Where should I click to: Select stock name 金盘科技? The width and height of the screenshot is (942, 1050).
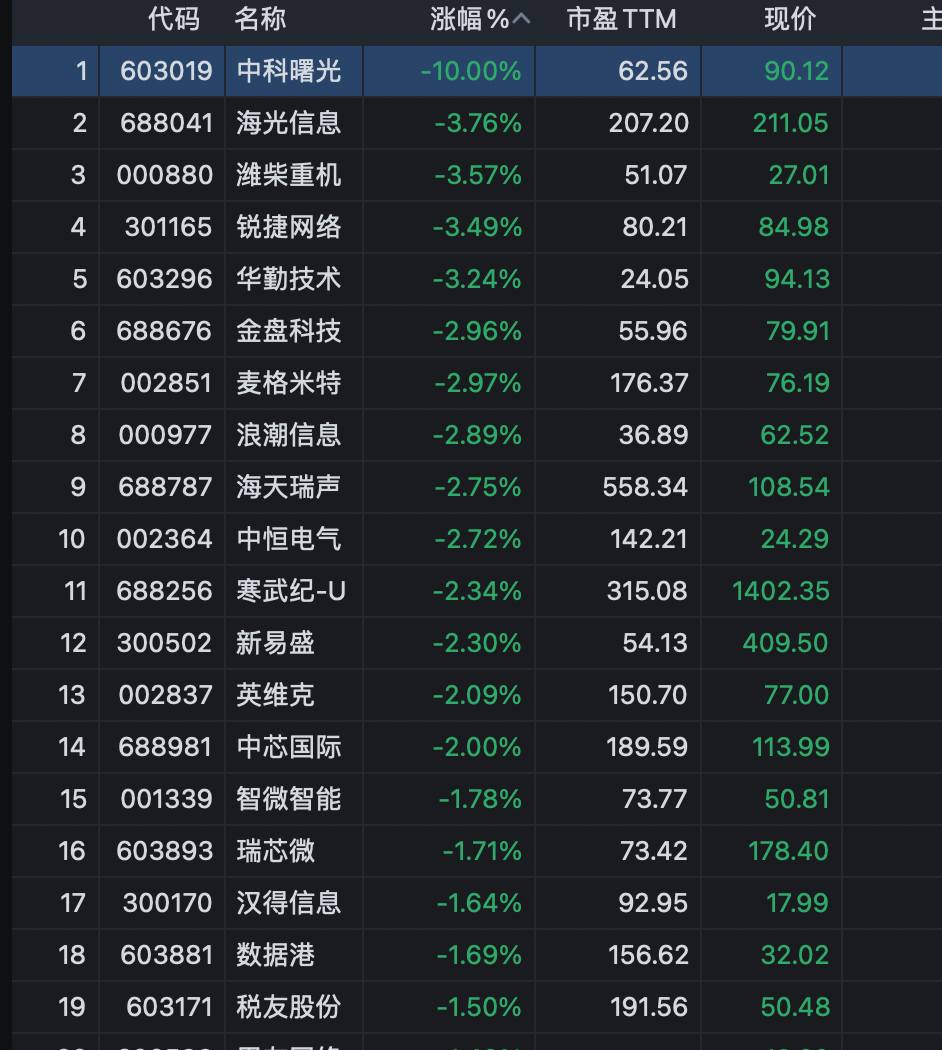(x=289, y=331)
